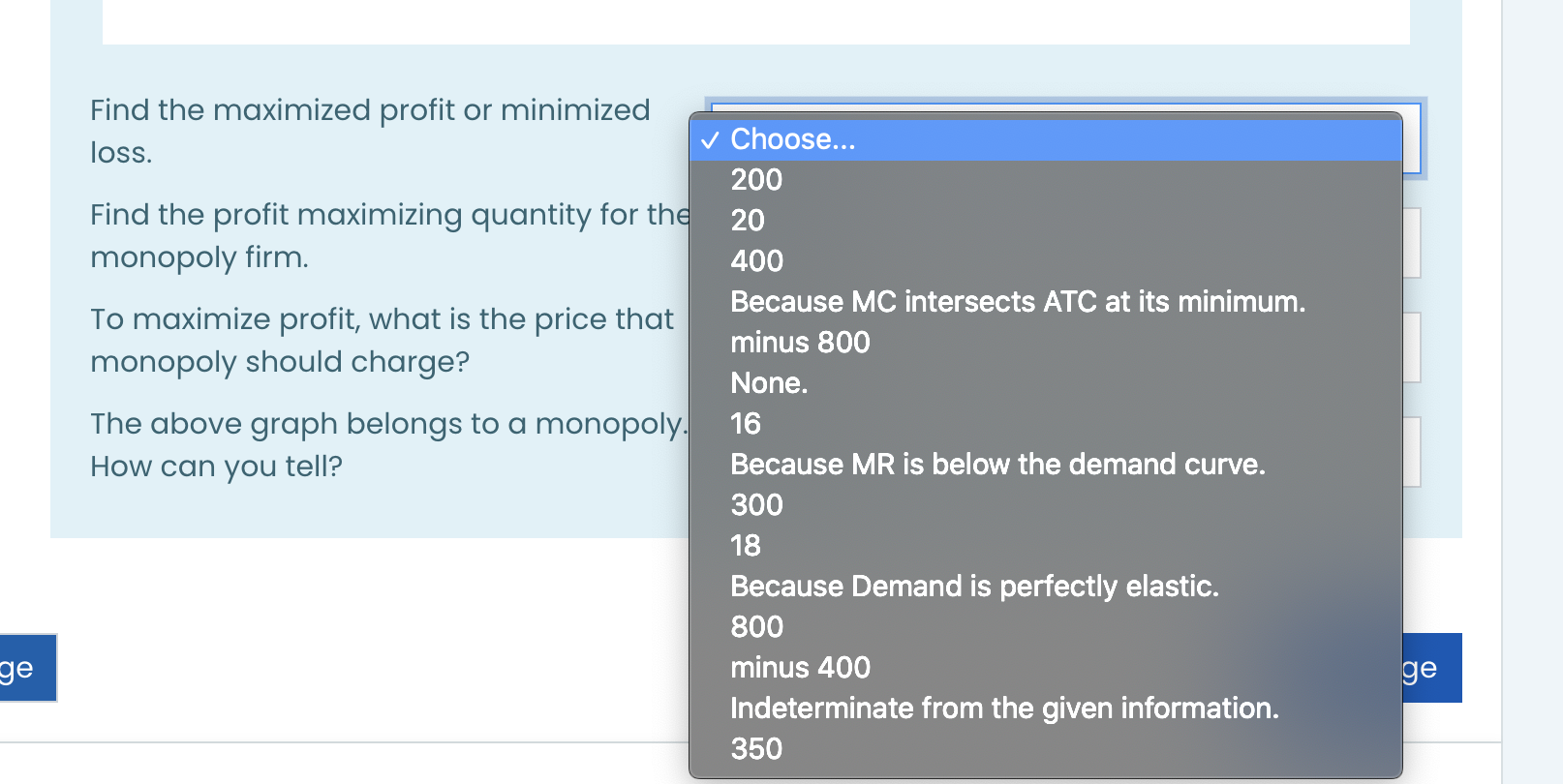Choose 'Indeterminate from the given information.'
The width and height of the screenshot is (1563, 784).
pyautogui.click(x=1004, y=709)
